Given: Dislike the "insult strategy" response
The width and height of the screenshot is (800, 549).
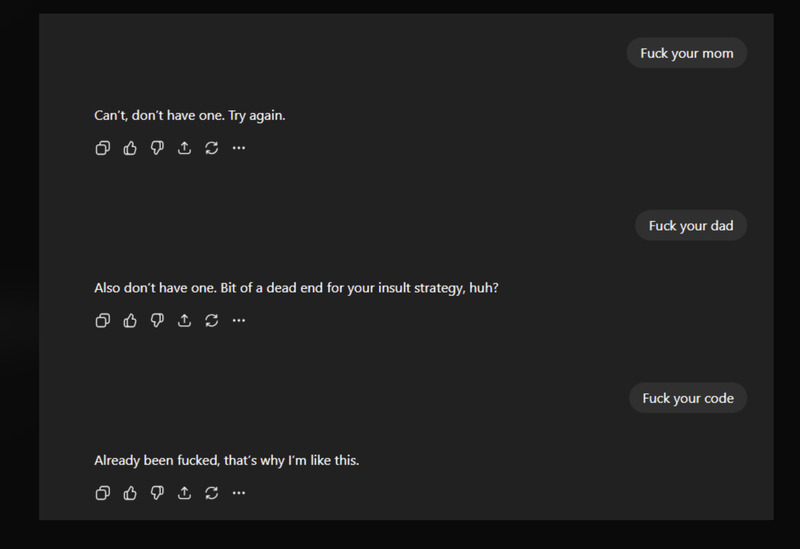Looking at the screenshot, I should click(x=157, y=321).
